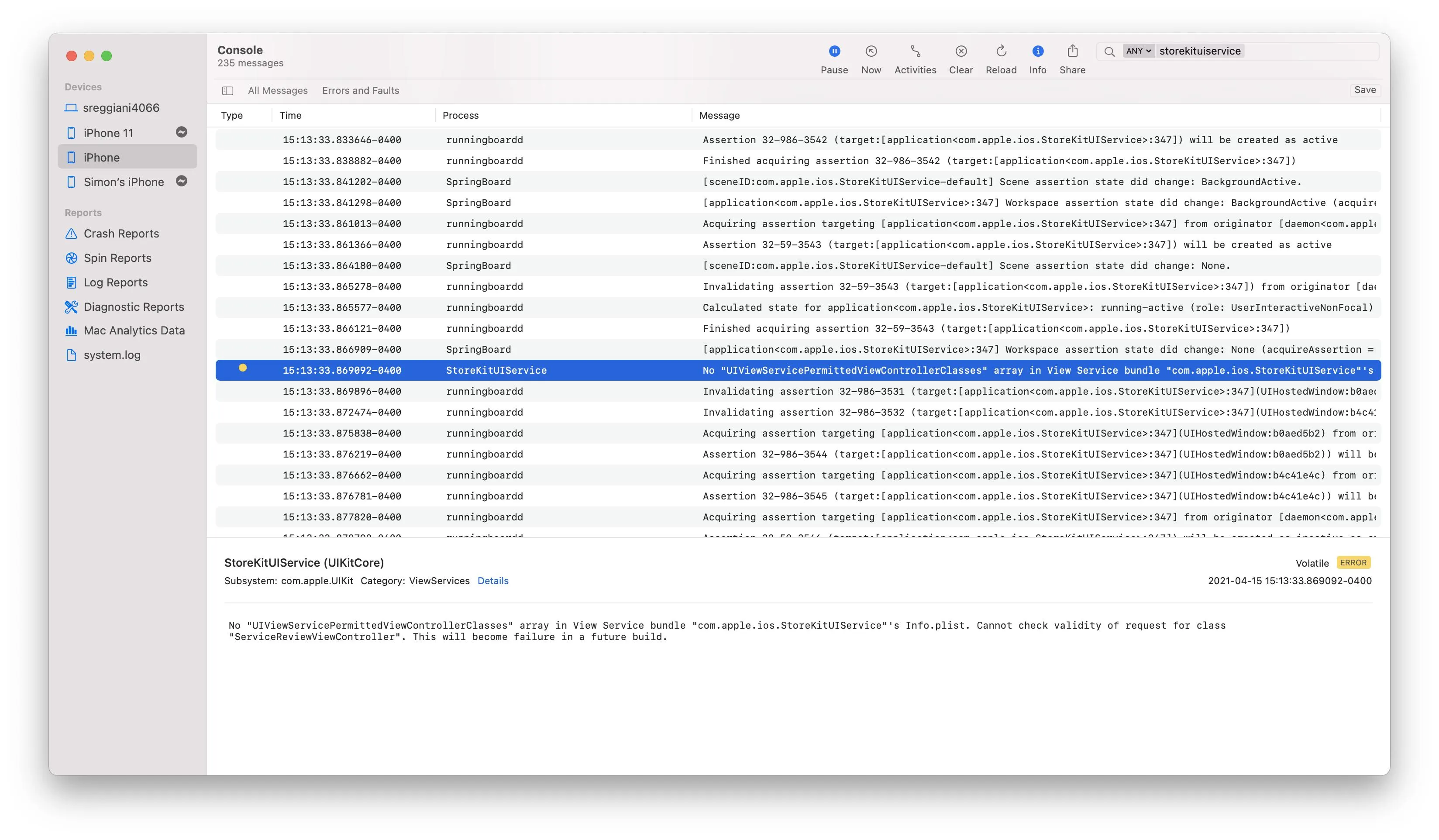Save the current search
This screenshot has height=840, width=1439.
coord(1364,90)
